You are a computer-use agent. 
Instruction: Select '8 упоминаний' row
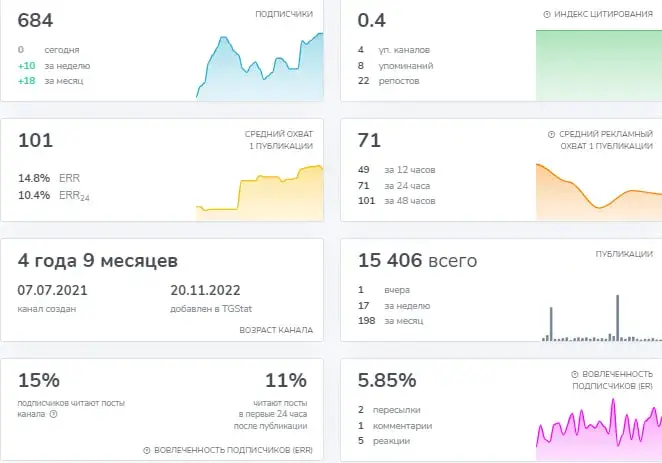pyautogui.click(x=396, y=66)
